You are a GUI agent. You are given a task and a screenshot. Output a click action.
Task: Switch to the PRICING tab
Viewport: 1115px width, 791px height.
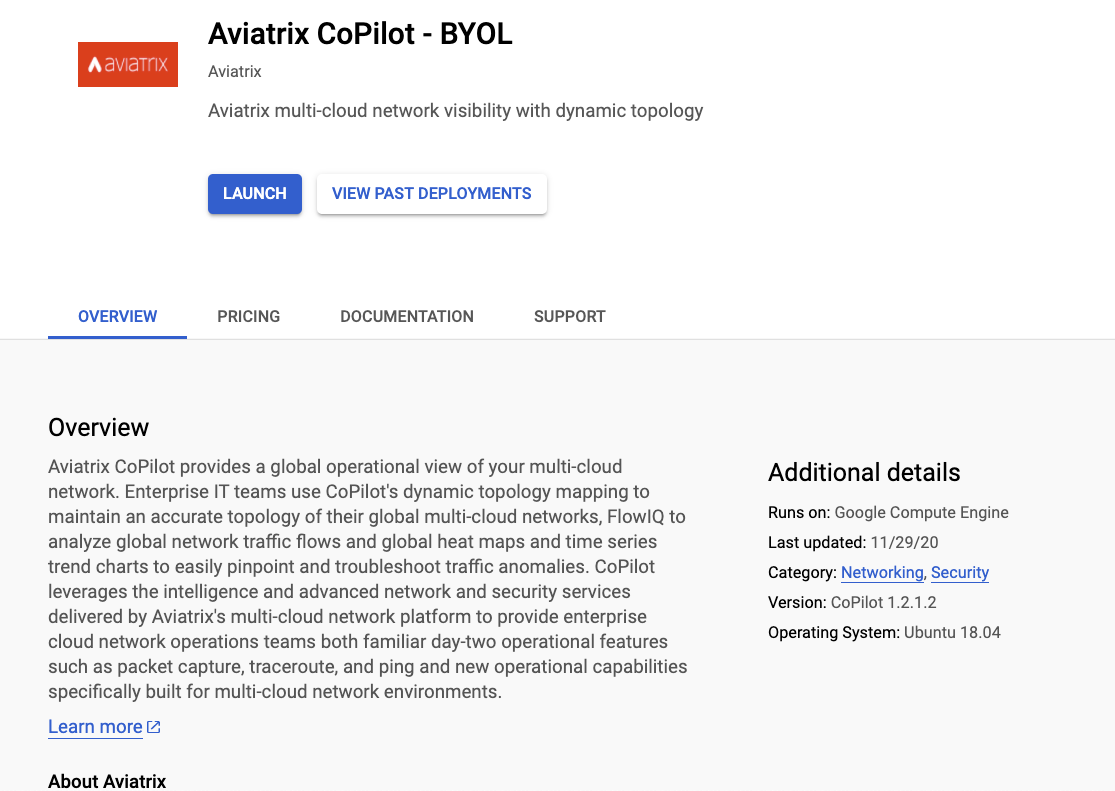pyautogui.click(x=248, y=316)
